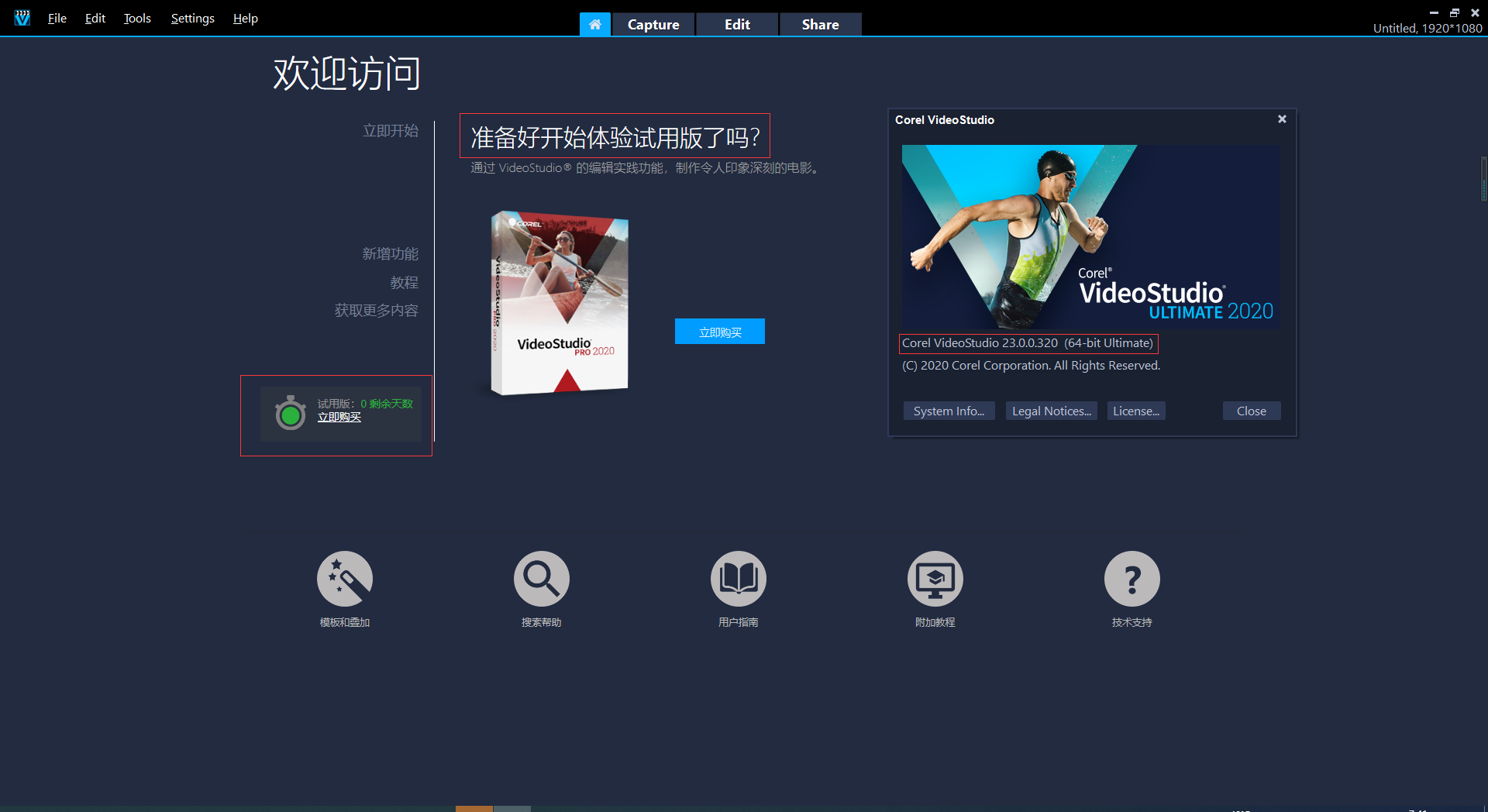The image size is (1488, 812).
Task: Click System Info button in About dialog
Action: click(949, 411)
